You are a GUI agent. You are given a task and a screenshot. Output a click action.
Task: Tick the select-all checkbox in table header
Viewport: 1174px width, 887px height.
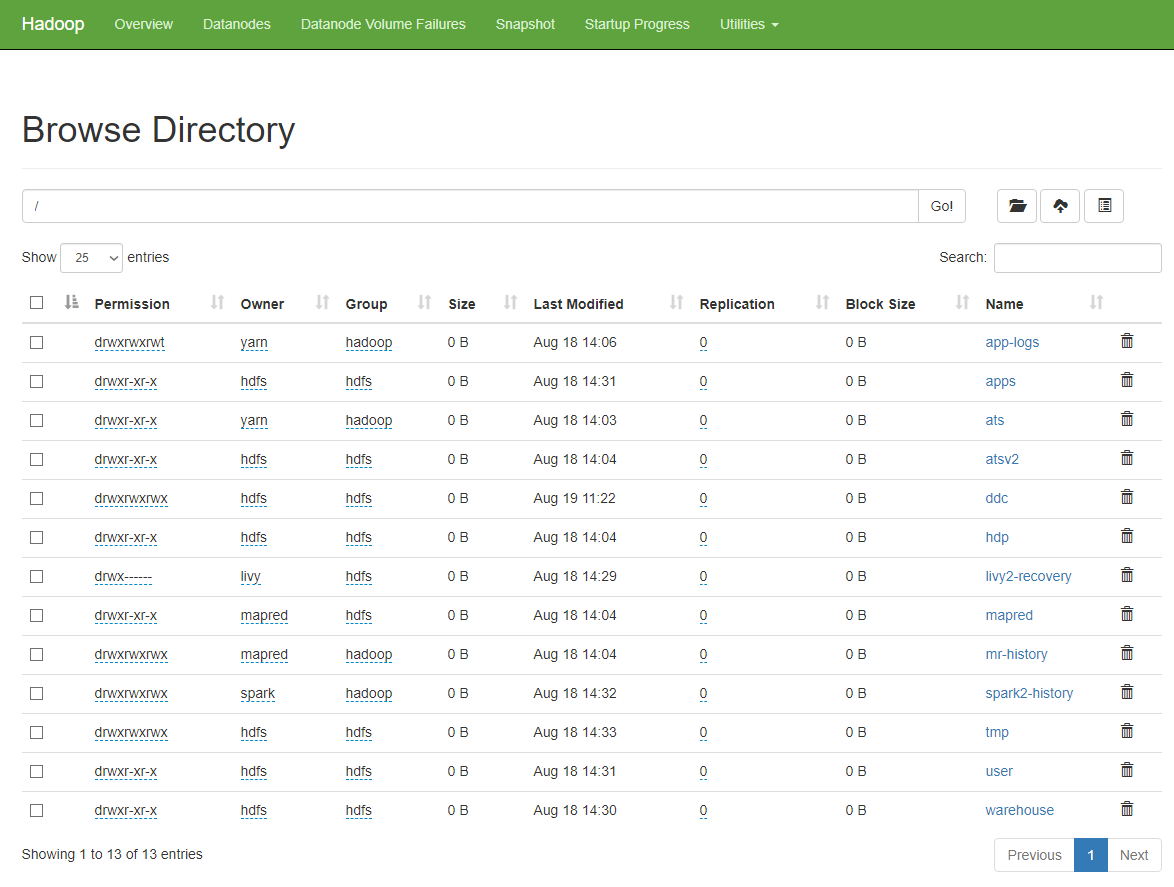pos(37,303)
